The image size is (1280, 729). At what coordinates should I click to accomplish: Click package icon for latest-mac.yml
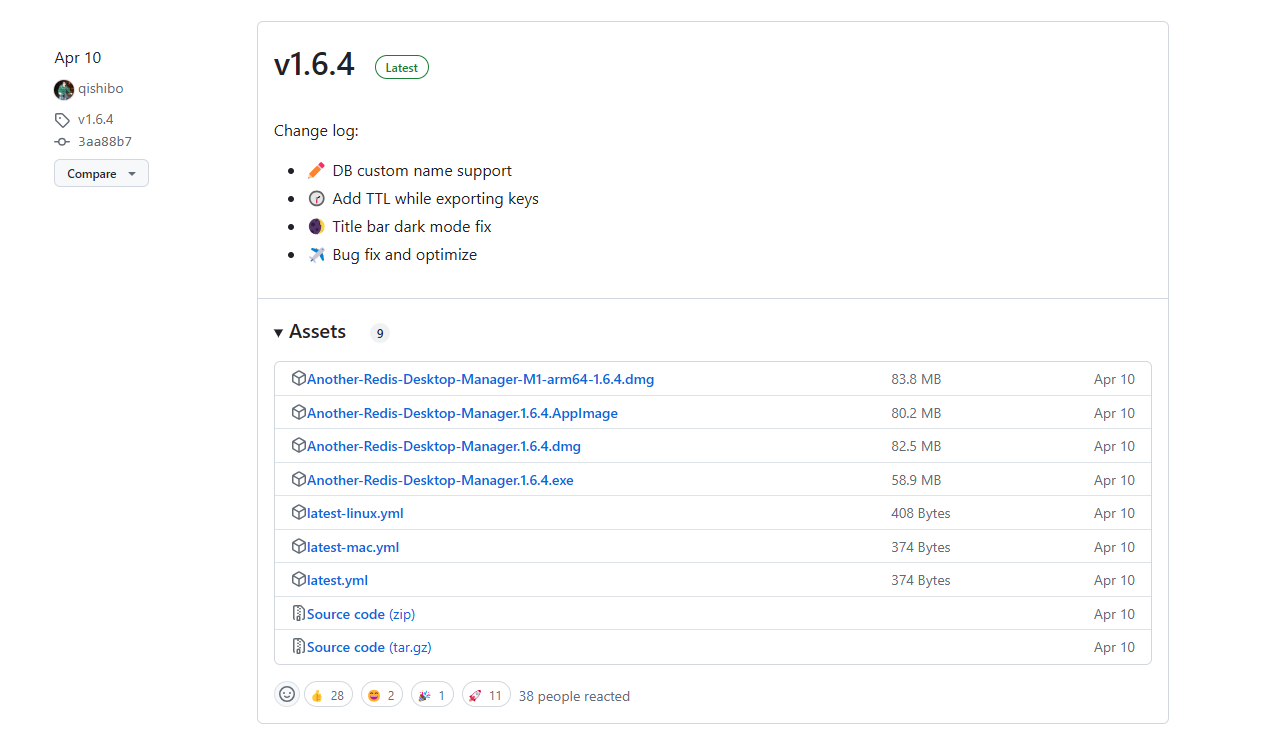point(298,546)
